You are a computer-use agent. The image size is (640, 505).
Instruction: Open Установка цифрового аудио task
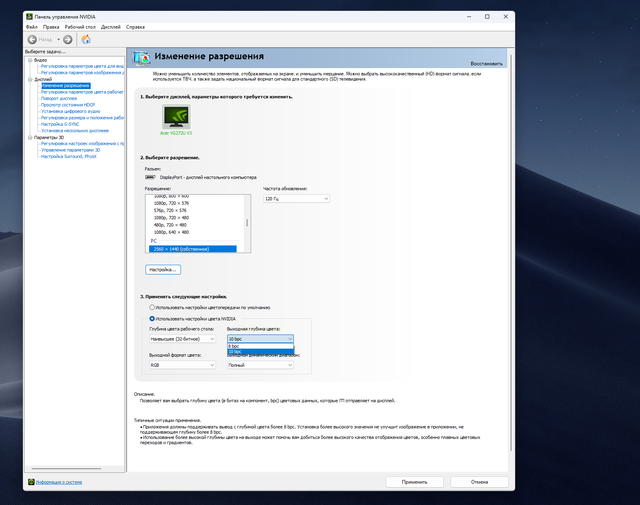[70, 111]
